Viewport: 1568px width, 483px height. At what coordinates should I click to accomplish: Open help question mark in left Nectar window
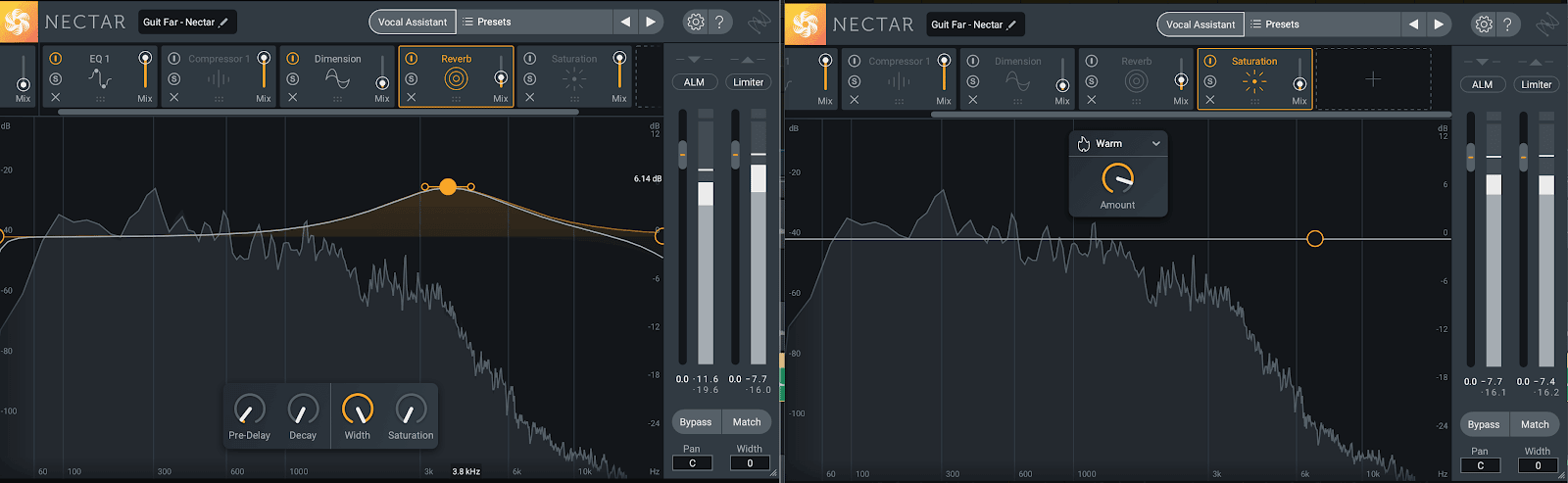point(719,22)
